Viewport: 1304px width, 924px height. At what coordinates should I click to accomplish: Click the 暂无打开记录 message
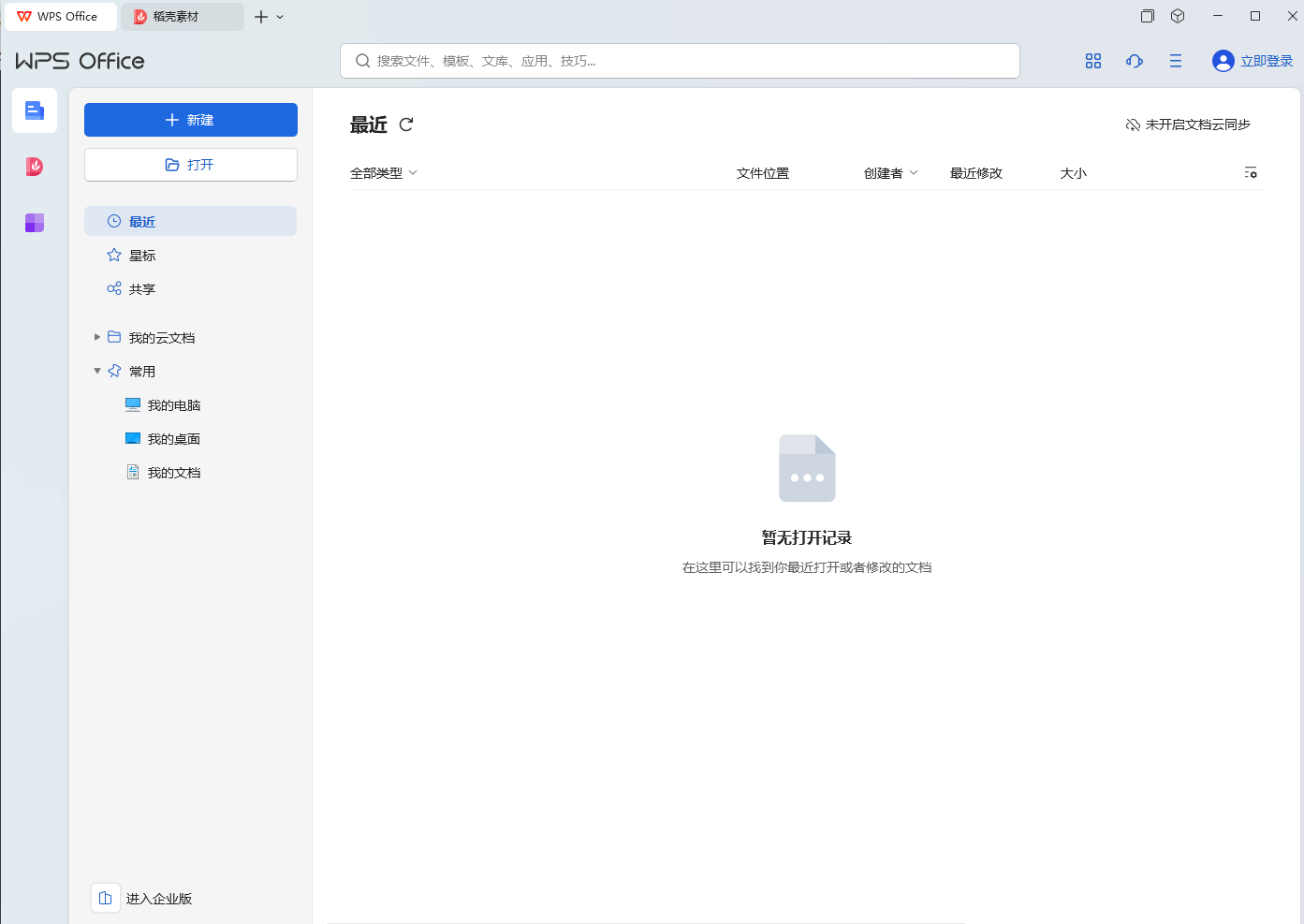click(x=807, y=537)
